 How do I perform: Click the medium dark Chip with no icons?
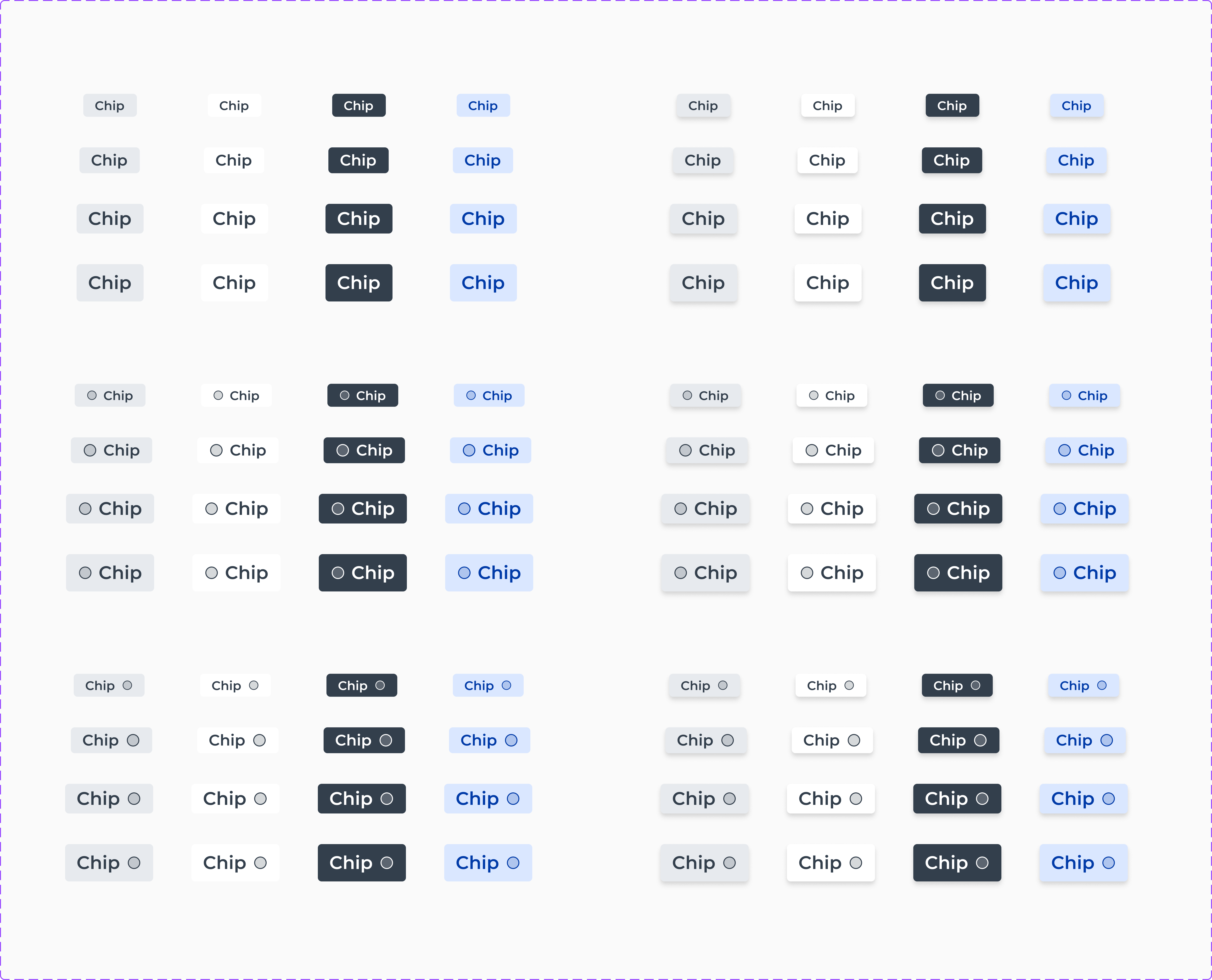click(x=358, y=160)
